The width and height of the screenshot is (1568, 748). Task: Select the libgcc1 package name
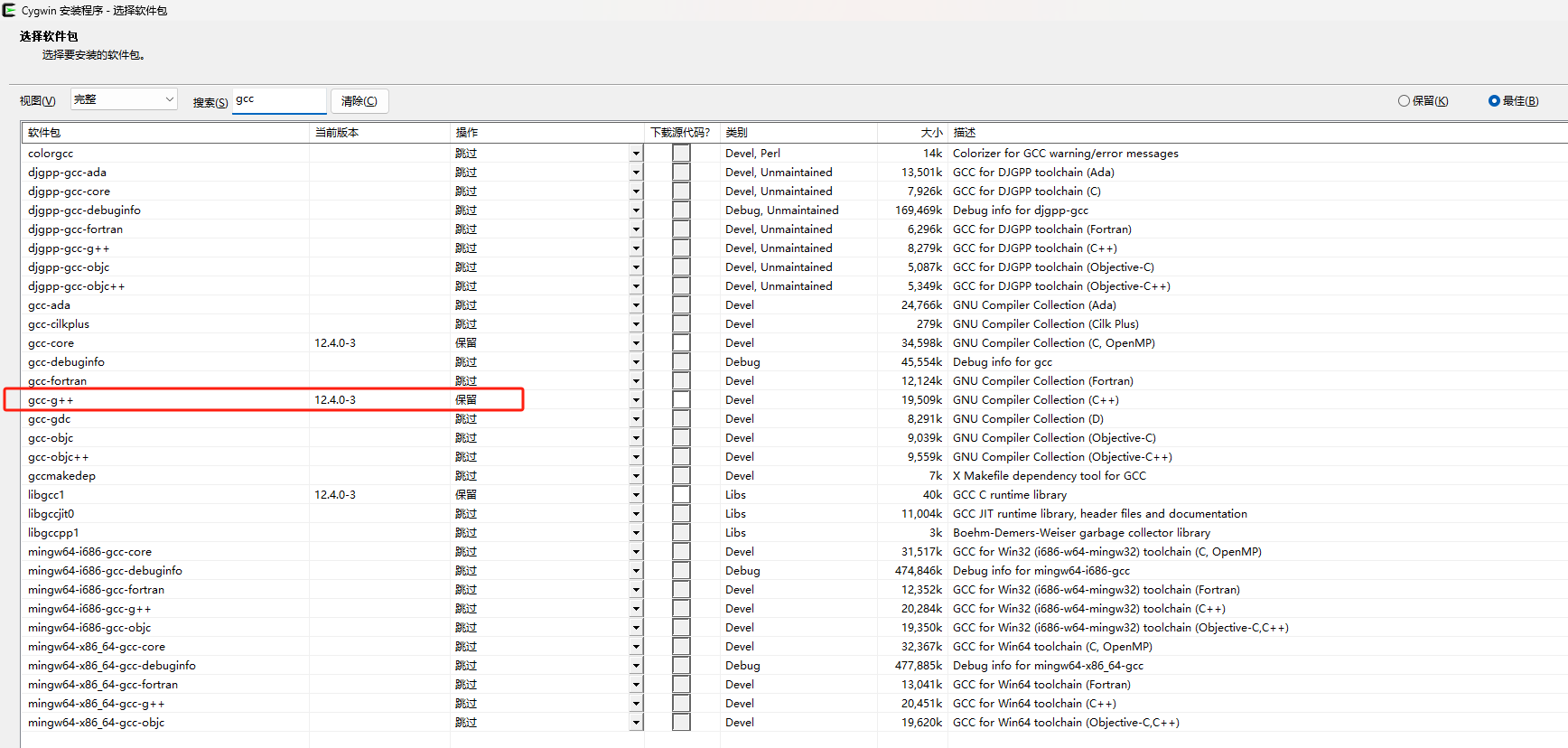coord(46,495)
